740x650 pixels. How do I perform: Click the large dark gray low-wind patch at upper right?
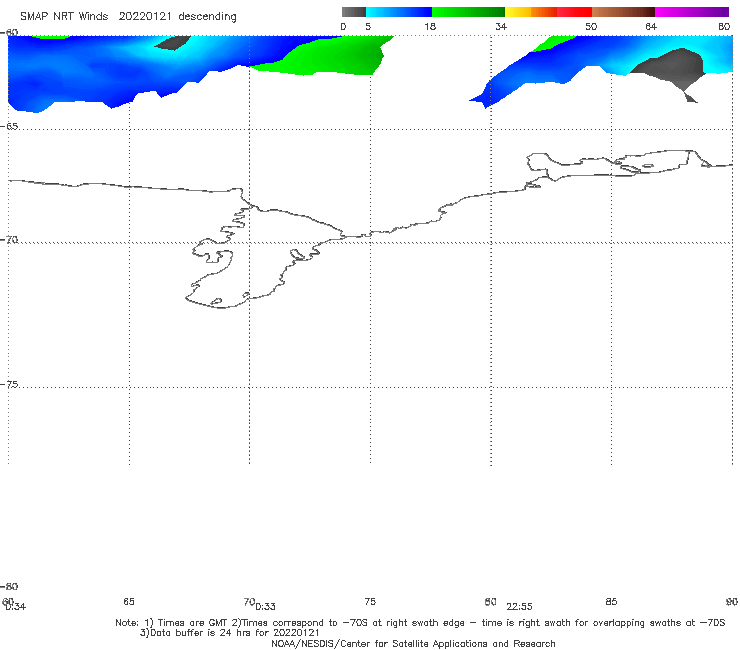coord(675,66)
